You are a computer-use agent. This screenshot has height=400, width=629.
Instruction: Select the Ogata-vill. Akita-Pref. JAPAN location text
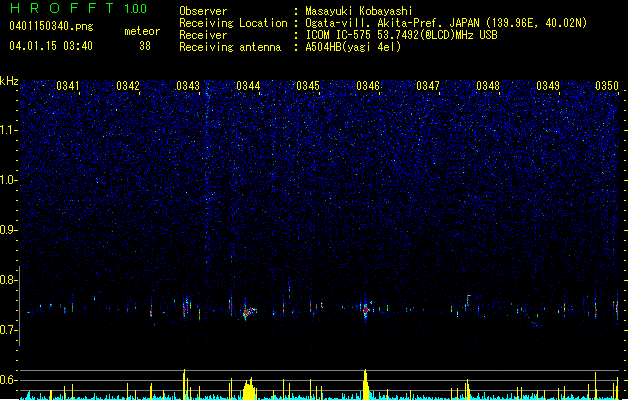click(x=446, y=23)
